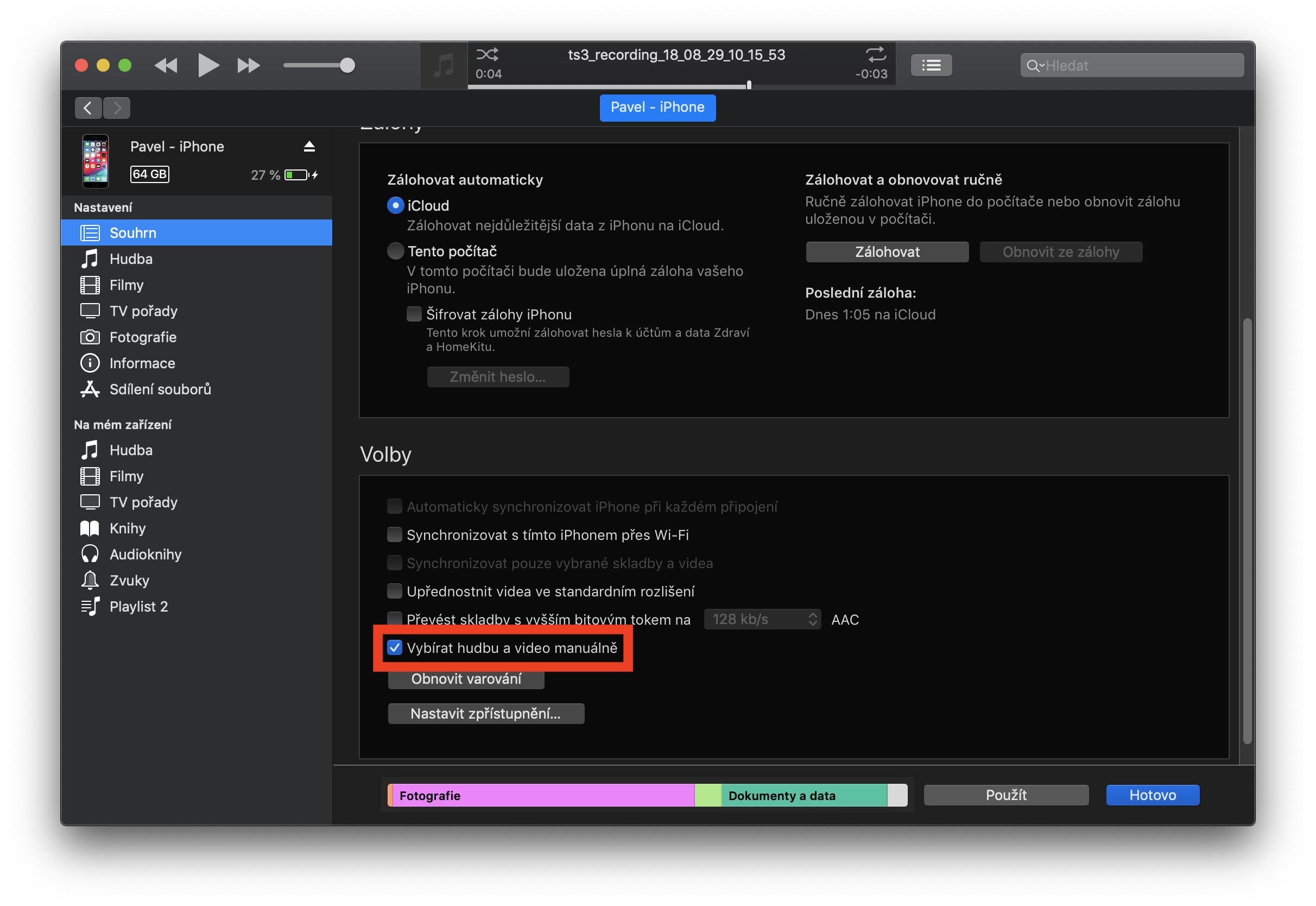The width and height of the screenshot is (1316, 906).
Task: Click the battery charging indicator icon
Action: tap(301, 175)
